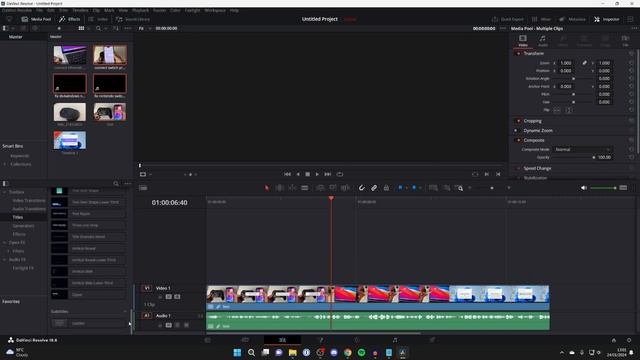Open the Playback menu
Screen dimensions: 640x360
[140, 10]
